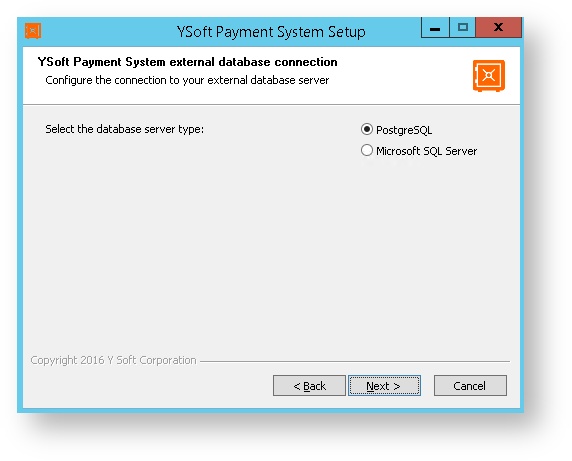Screen dimensions: 572x461
Task: Choose the Microsoft SQL Server radio button
Action: [x=367, y=150]
